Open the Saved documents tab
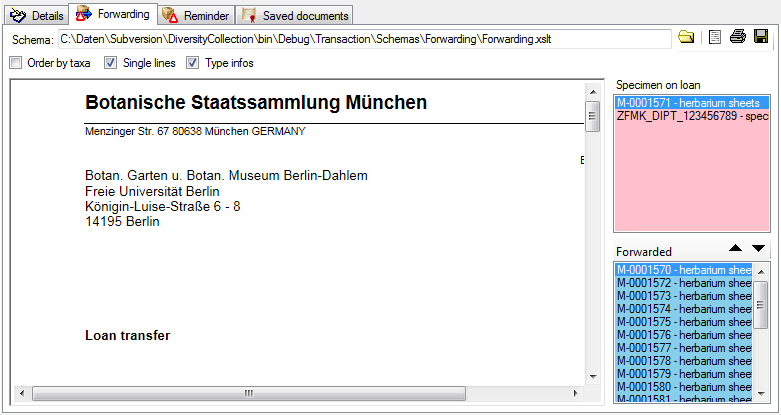The image size is (781, 415). [294, 15]
